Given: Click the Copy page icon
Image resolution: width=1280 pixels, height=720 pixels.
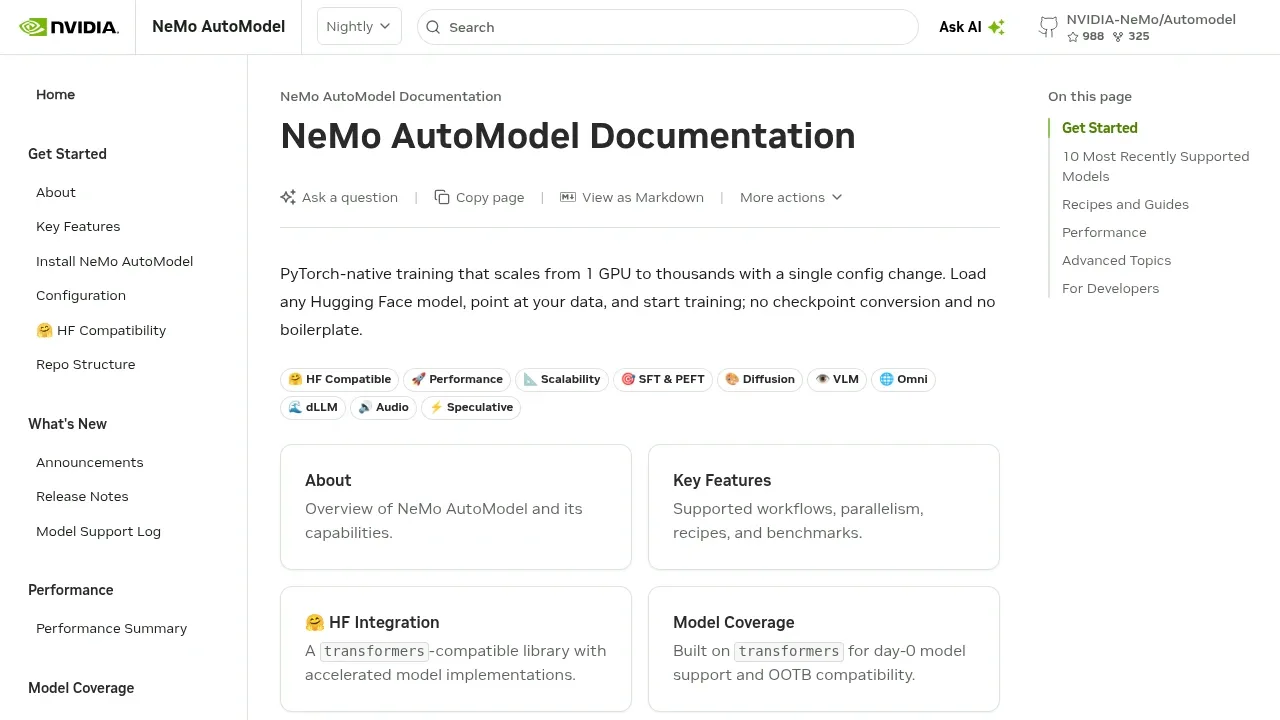Looking at the screenshot, I should coord(442,197).
